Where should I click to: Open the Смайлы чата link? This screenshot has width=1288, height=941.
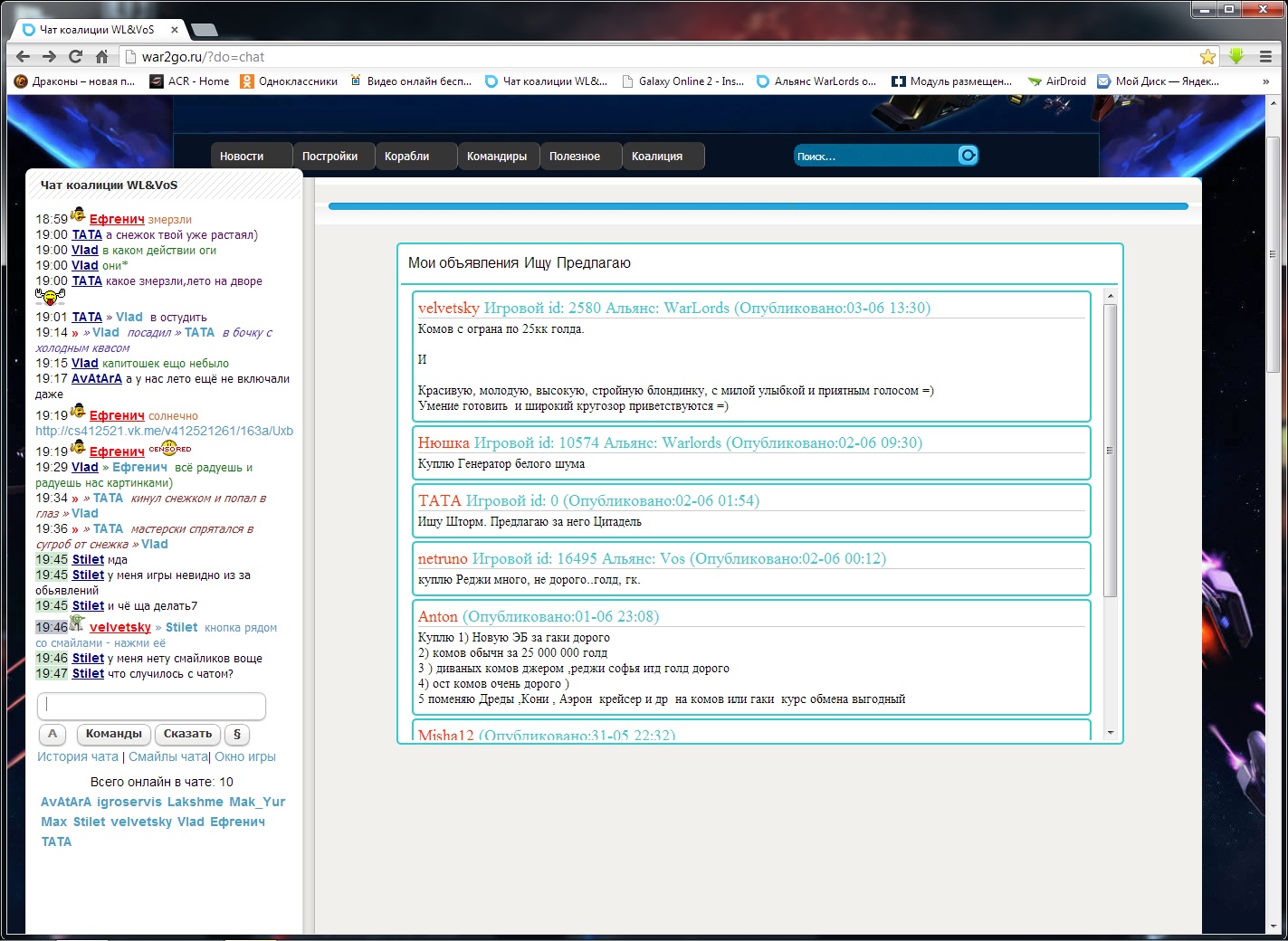167,756
